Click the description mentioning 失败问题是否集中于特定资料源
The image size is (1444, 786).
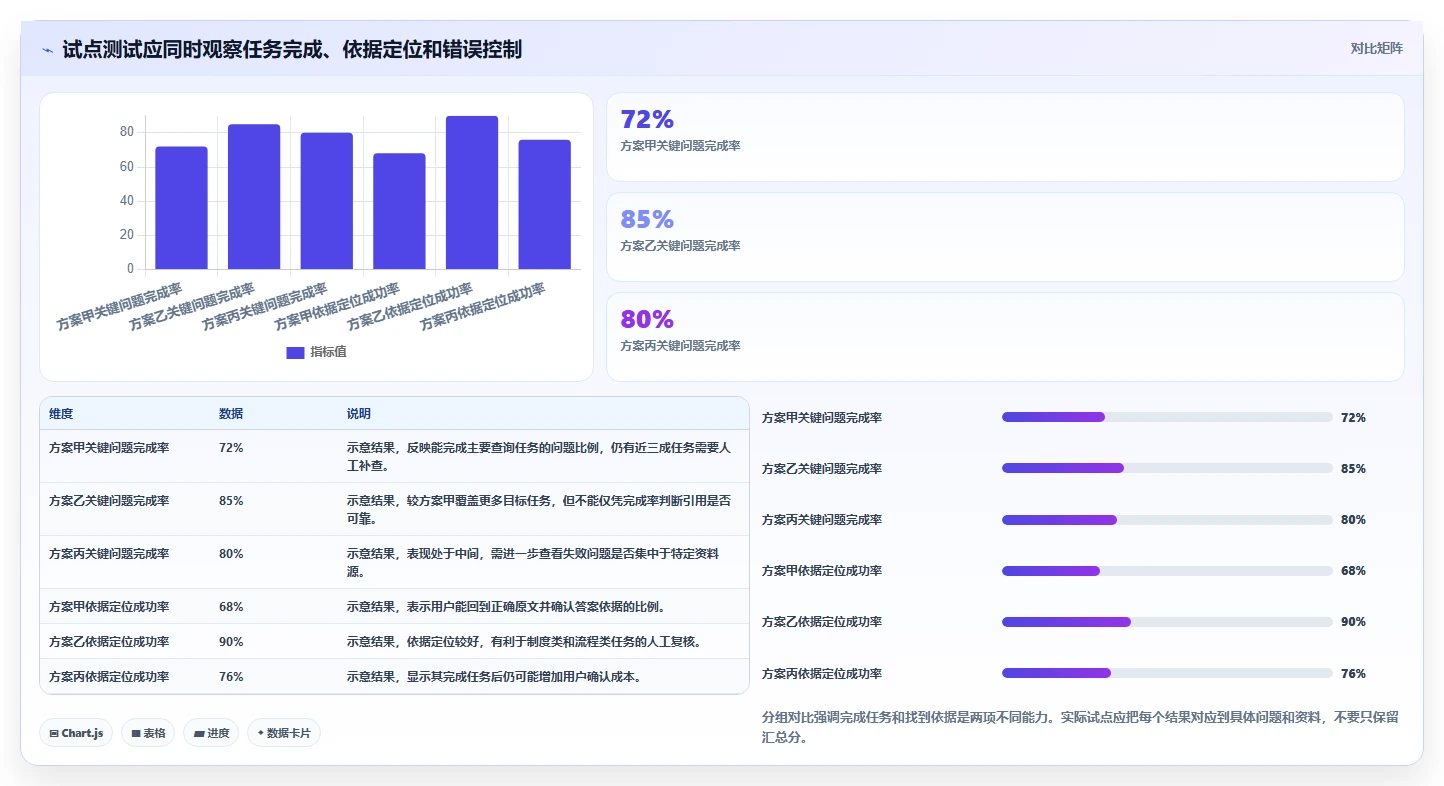tap(533, 563)
